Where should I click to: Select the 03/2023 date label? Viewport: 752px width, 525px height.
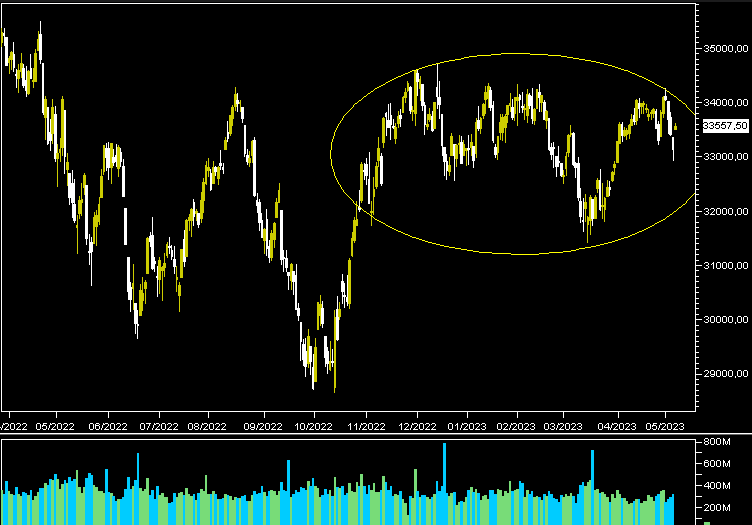(x=564, y=426)
